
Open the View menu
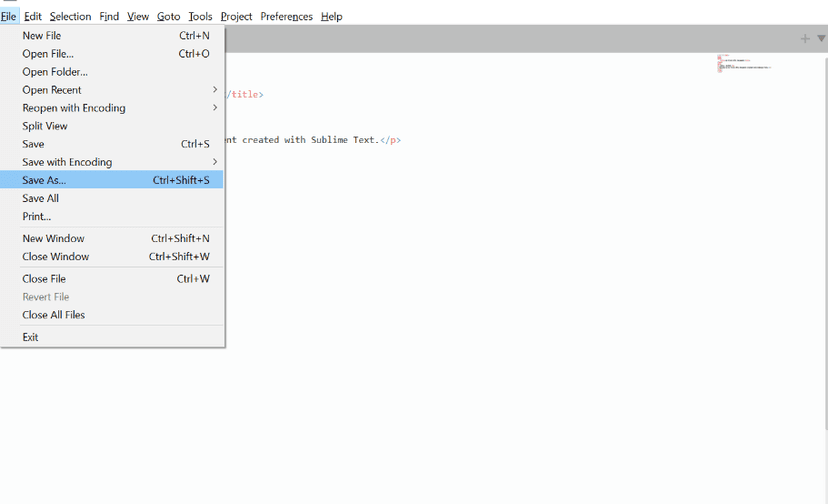(x=138, y=16)
